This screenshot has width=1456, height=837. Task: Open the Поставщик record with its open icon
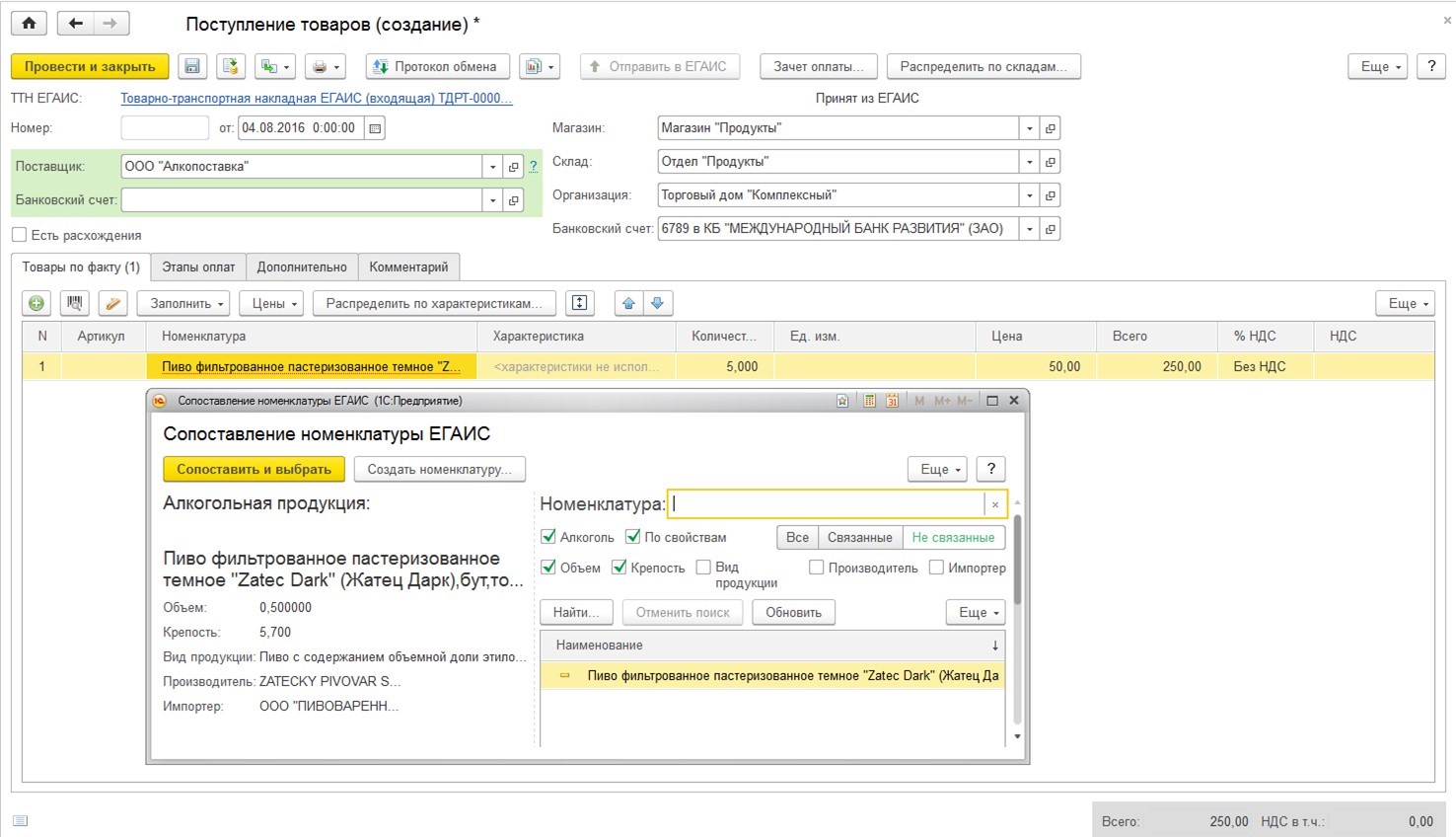(513, 167)
